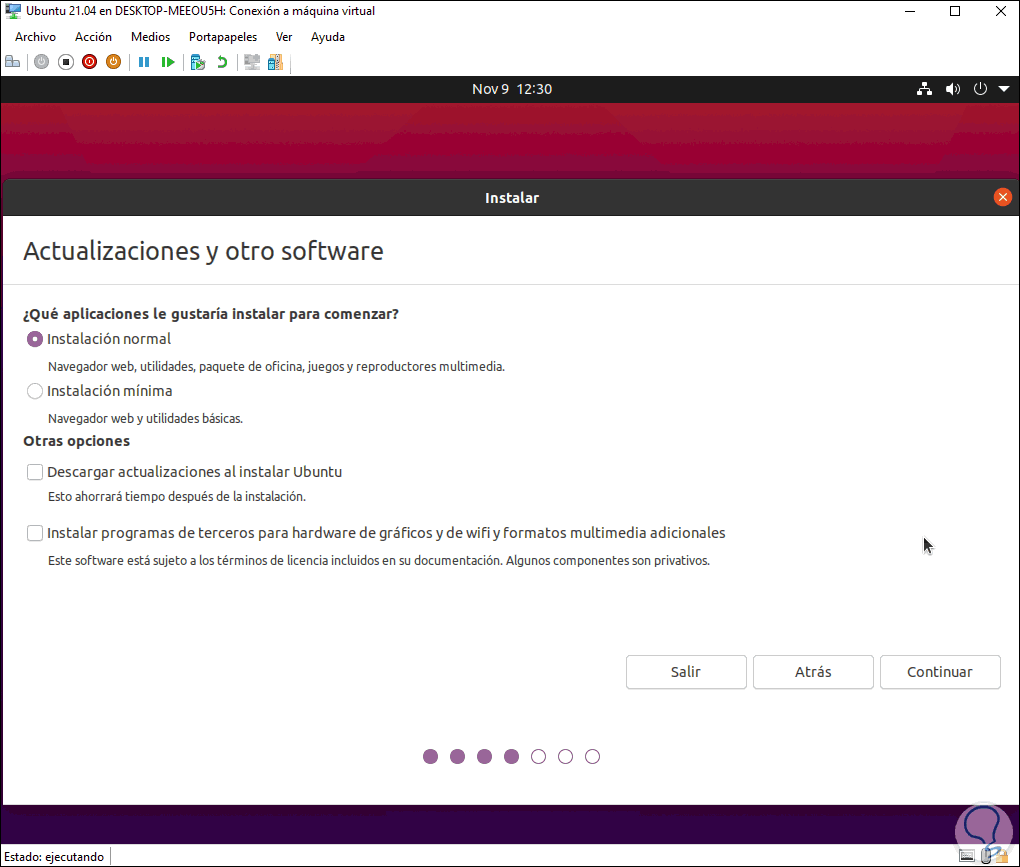Click the grey Start VM power icon

tap(42, 62)
